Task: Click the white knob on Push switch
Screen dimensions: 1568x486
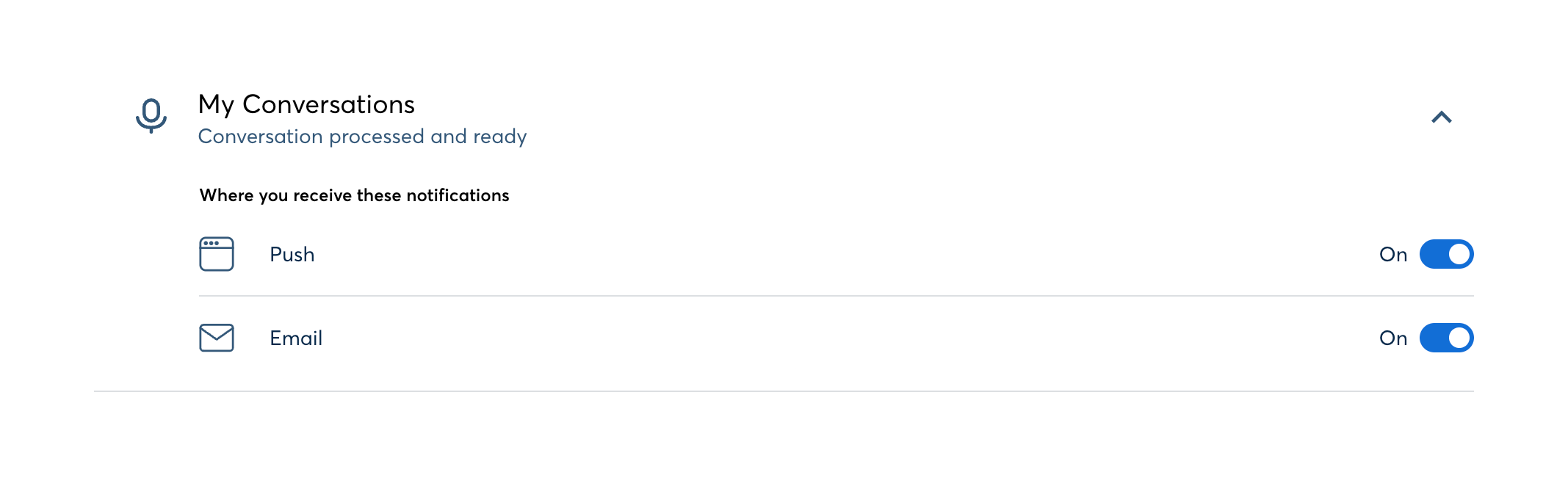Action: point(1459,254)
